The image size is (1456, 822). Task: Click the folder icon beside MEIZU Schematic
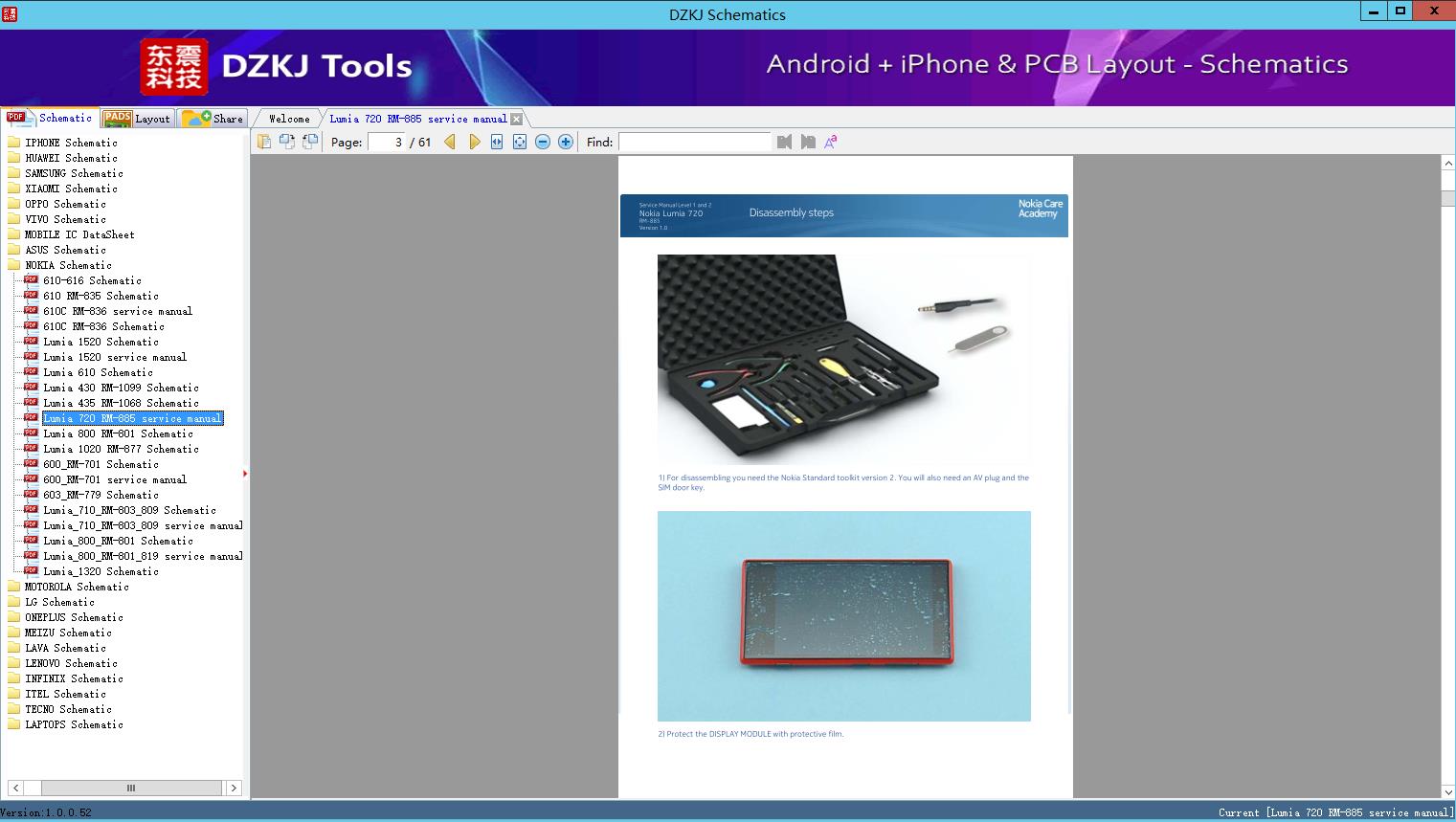[x=14, y=633]
